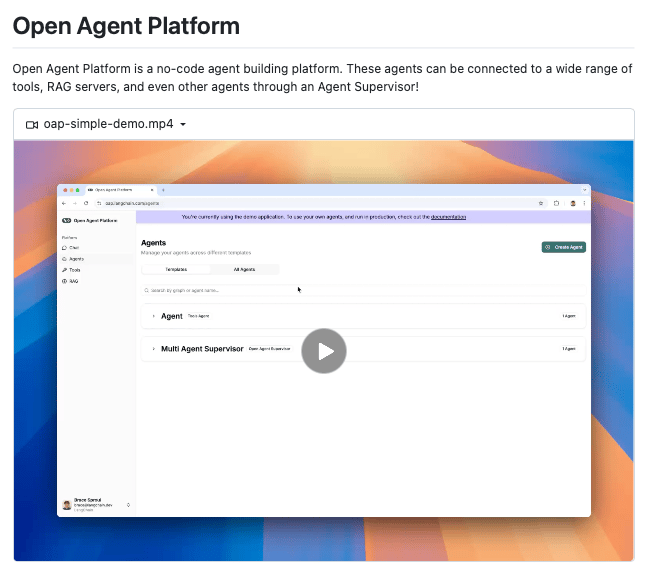
Task: Click the Create Agent button
Action: coord(563,247)
